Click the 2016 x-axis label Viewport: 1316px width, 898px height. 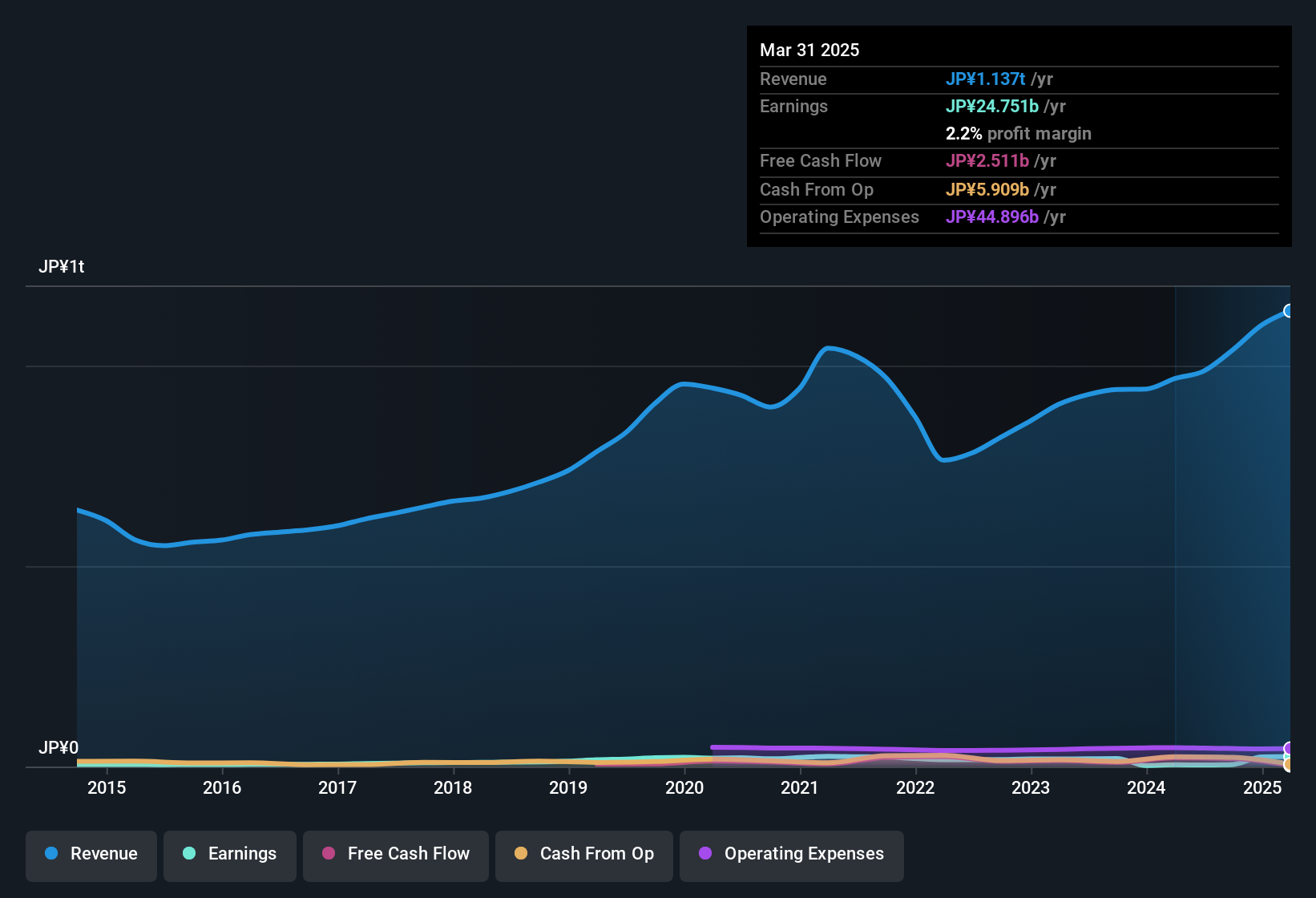click(x=222, y=787)
